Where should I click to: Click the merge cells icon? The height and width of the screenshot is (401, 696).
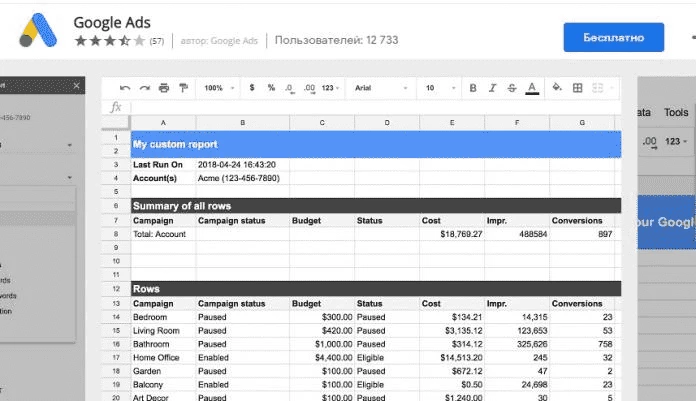(598, 88)
